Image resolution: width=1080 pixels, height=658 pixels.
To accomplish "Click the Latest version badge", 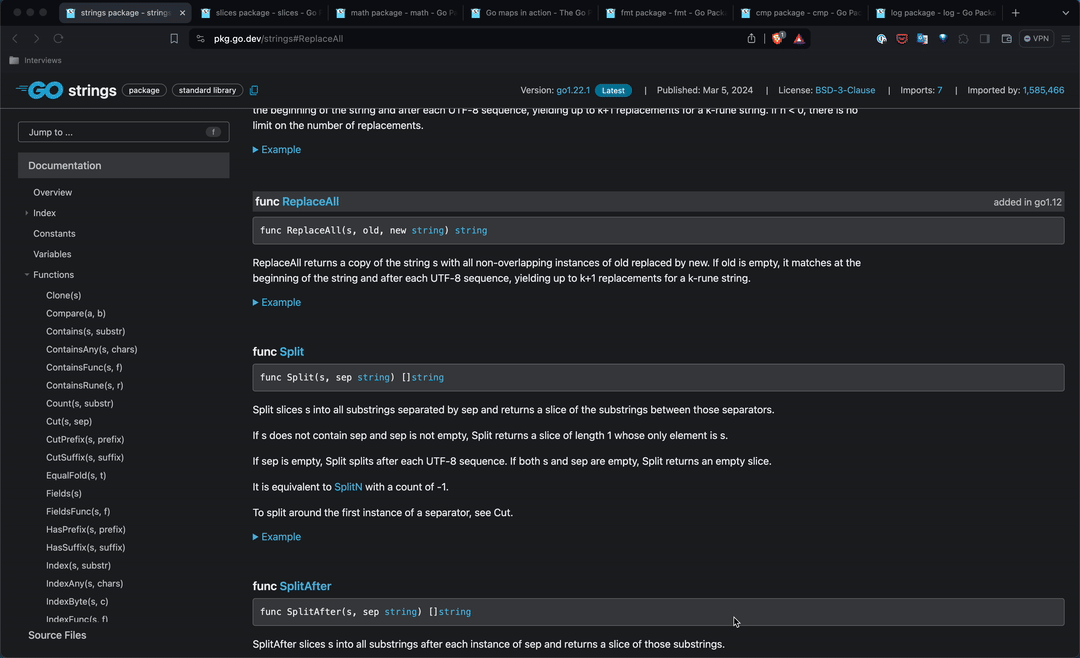I will tap(613, 90).
